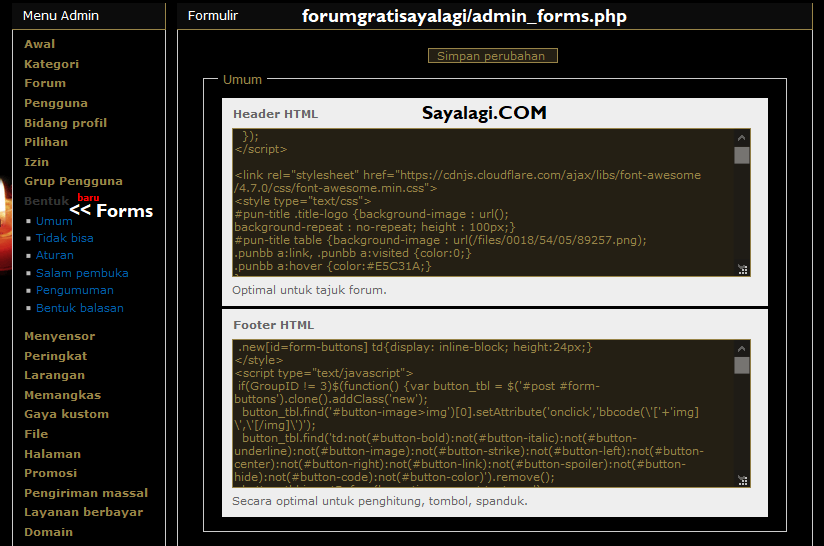
Task: Open the Memangkas menu item
Action: point(63,395)
